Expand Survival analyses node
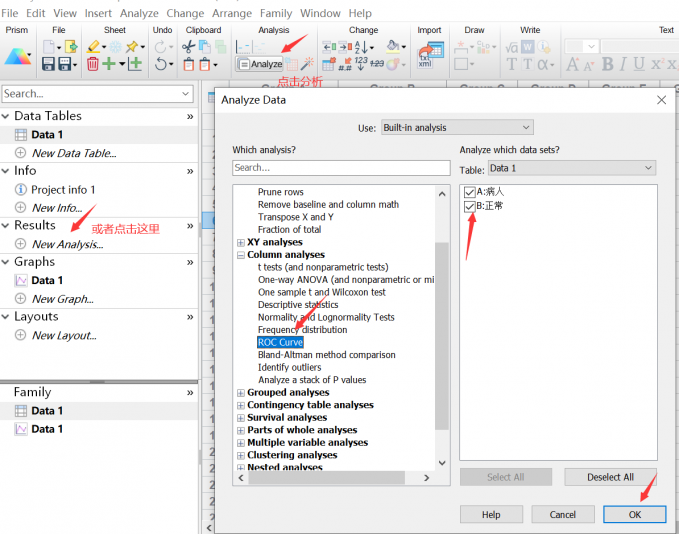The width and height of the screenshot is (679, 534). coord(241,418)
